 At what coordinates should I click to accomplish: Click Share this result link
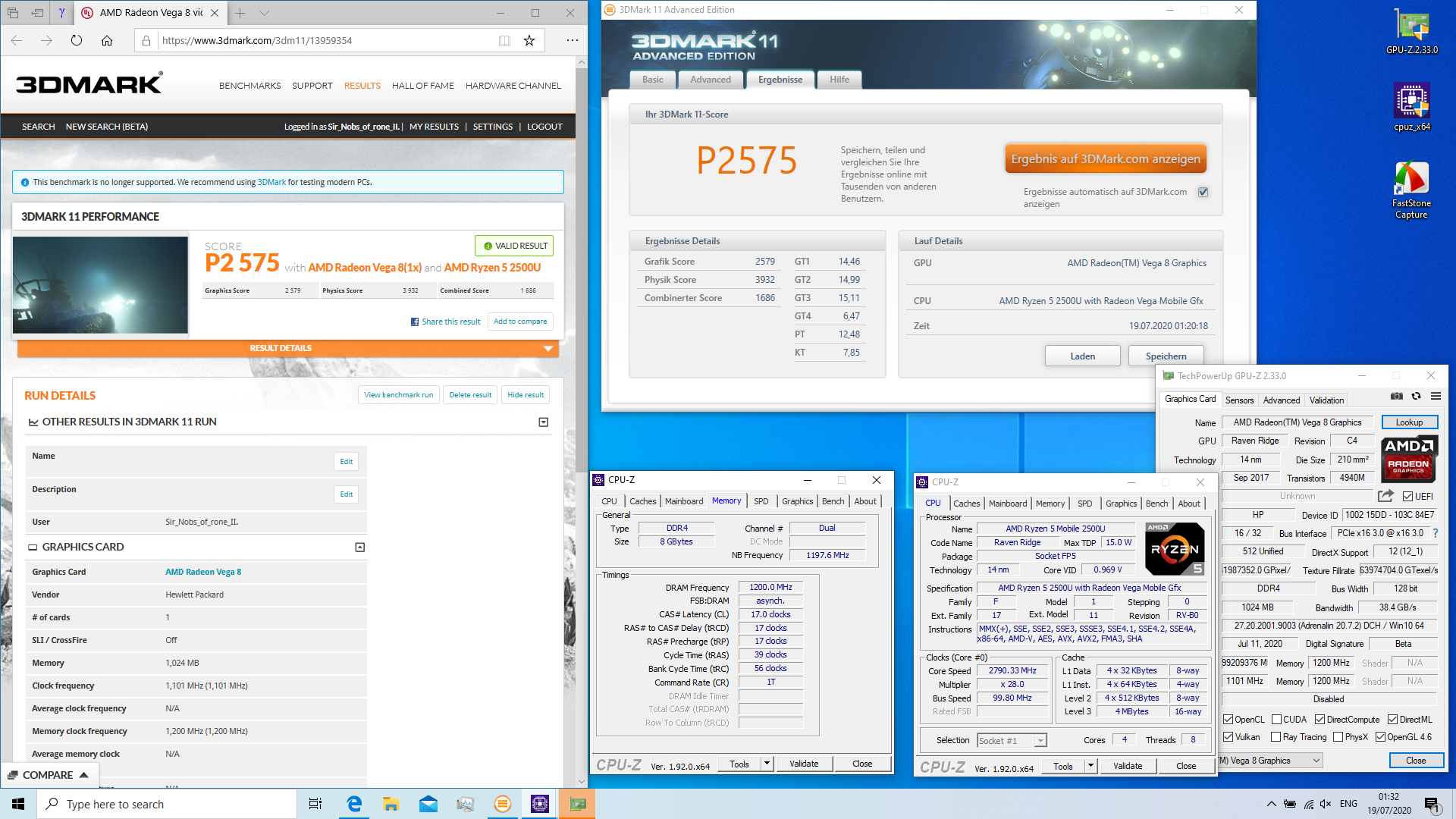(x=445, y=322)
